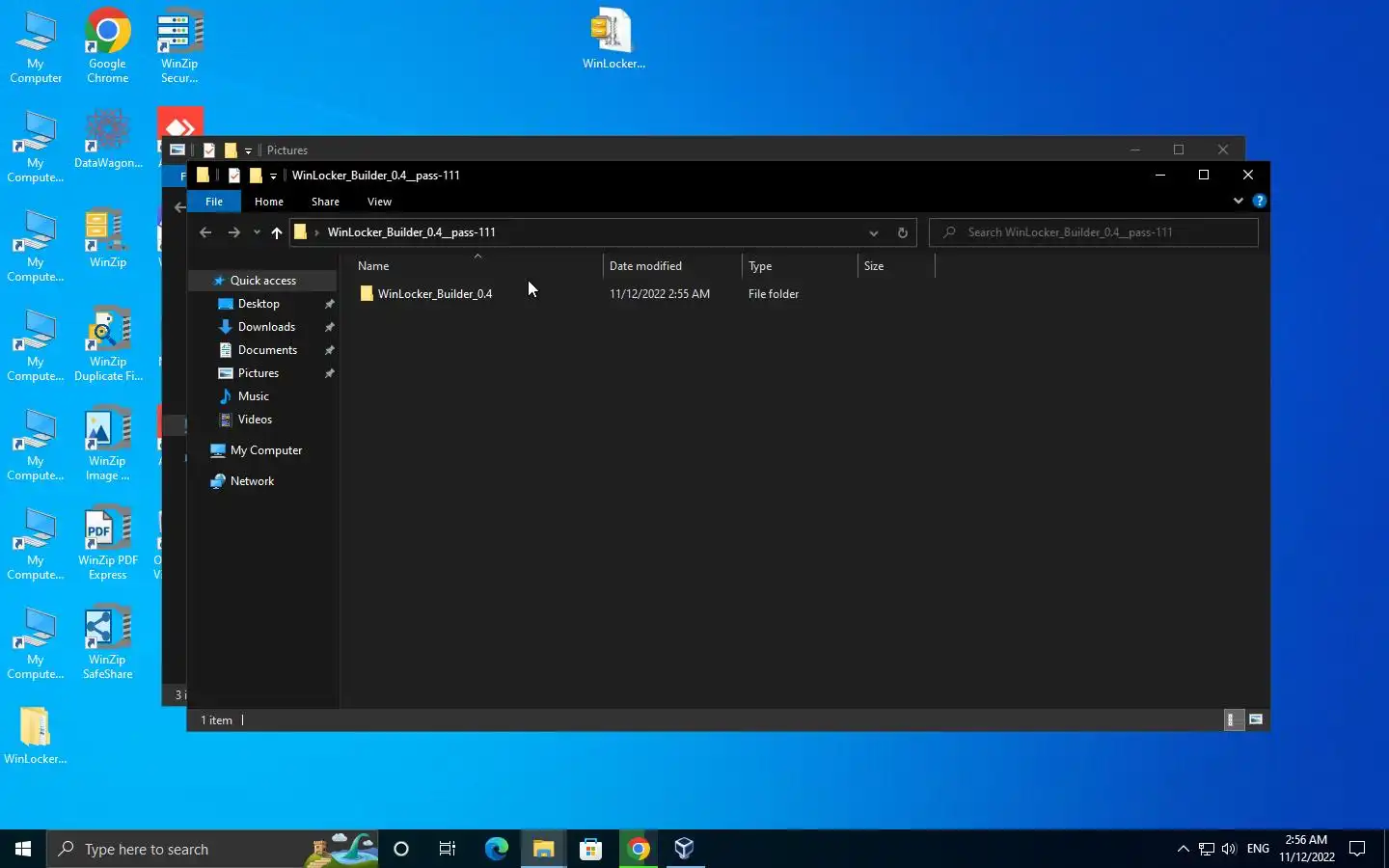Click the Properties quick access toolbar icon
The width and height of the screenshot is (1389, 868).
[x=233, y=176]
